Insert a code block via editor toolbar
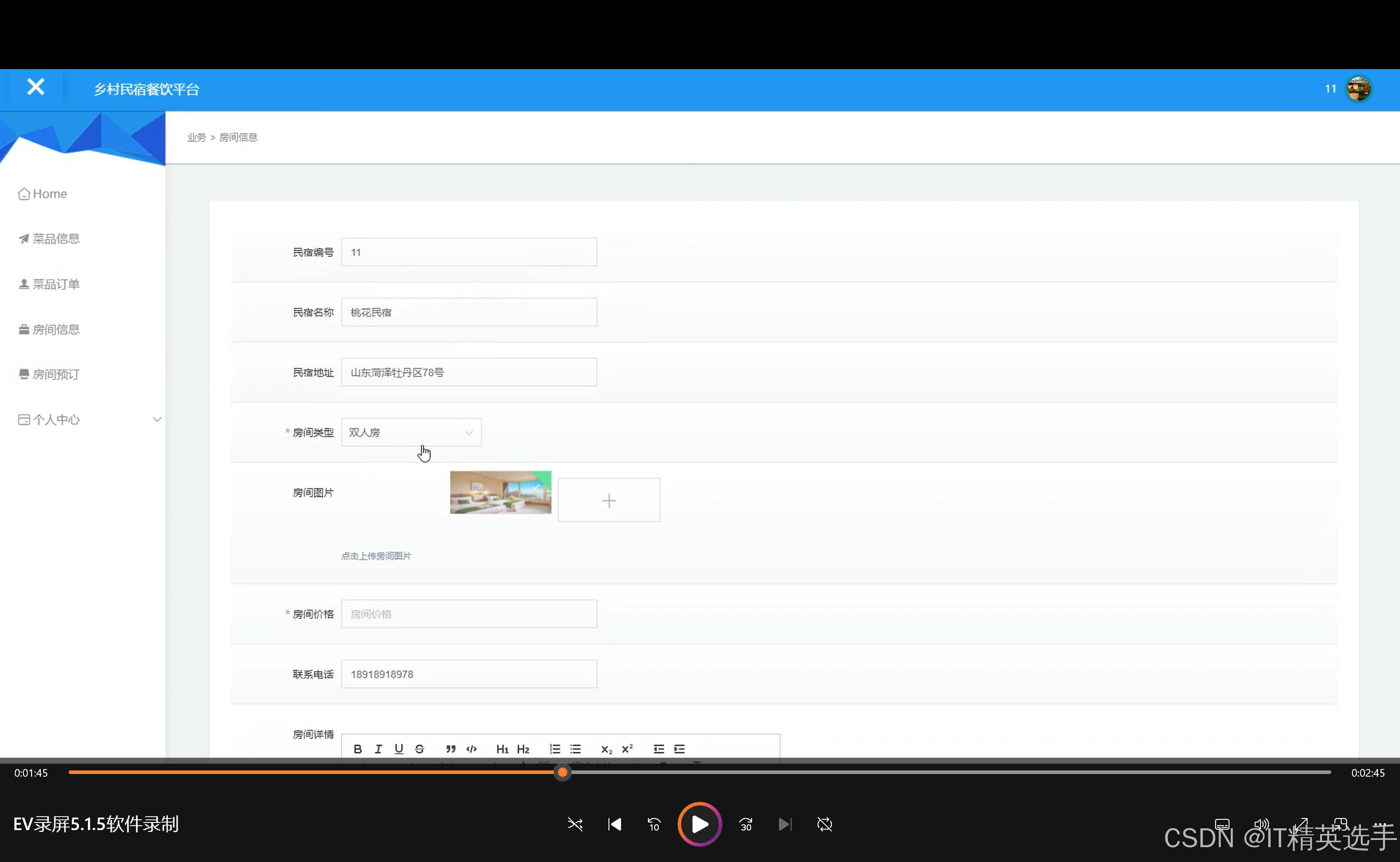The width and height of the screenshot is (1400, 862). (x=471, y=748)
